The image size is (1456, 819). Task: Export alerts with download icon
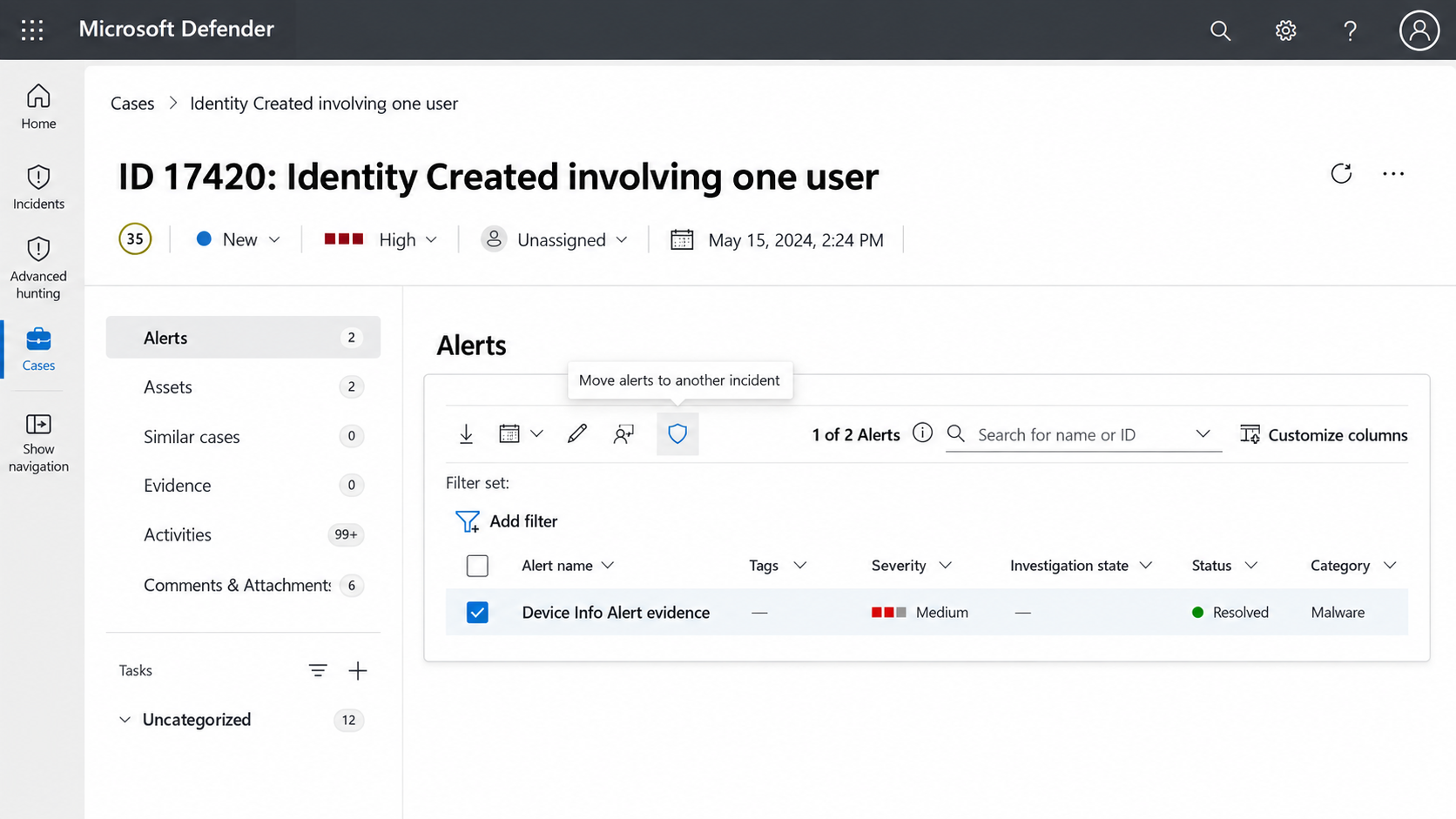[467, 433]
